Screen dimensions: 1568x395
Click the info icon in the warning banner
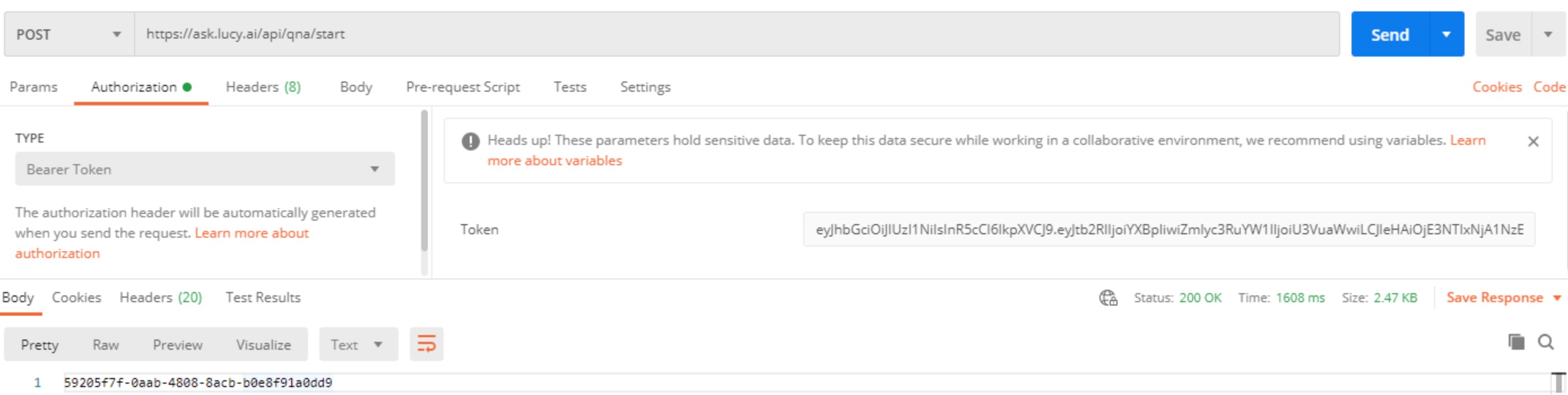click(x=470, y=141)
